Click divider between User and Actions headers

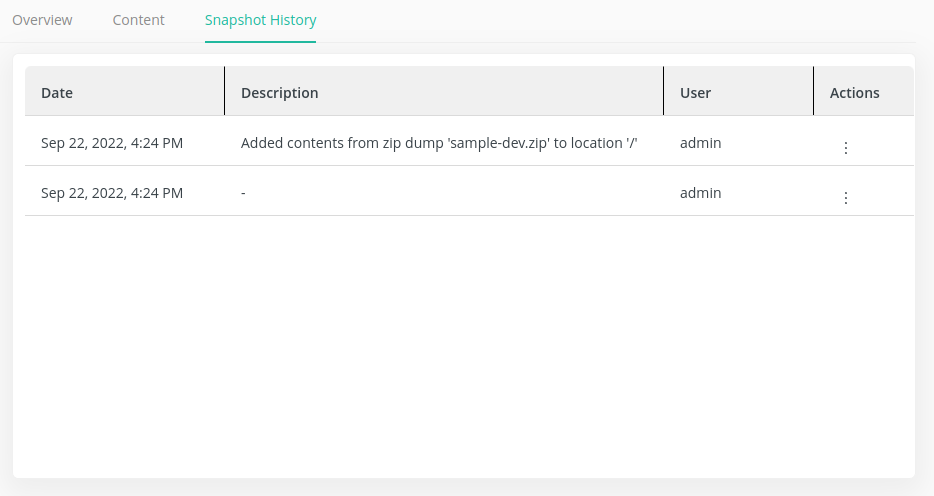point(813,91)
